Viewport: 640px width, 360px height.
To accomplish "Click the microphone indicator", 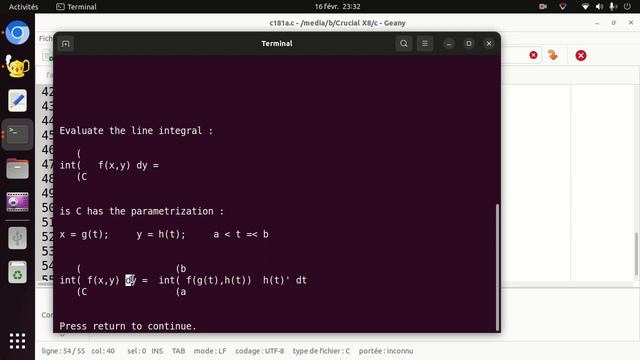I will click(x=613, y=7).
